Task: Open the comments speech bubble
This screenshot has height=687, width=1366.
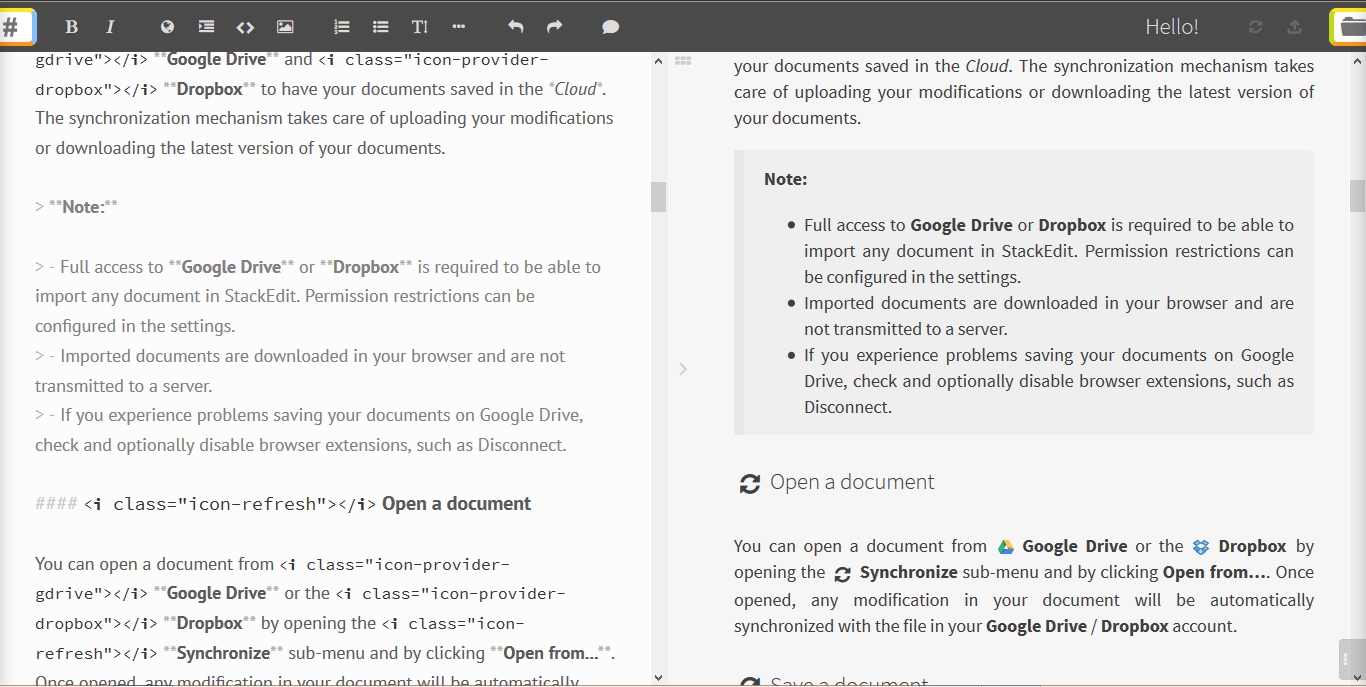Action: pyautogui.click(x=611, y=27)
